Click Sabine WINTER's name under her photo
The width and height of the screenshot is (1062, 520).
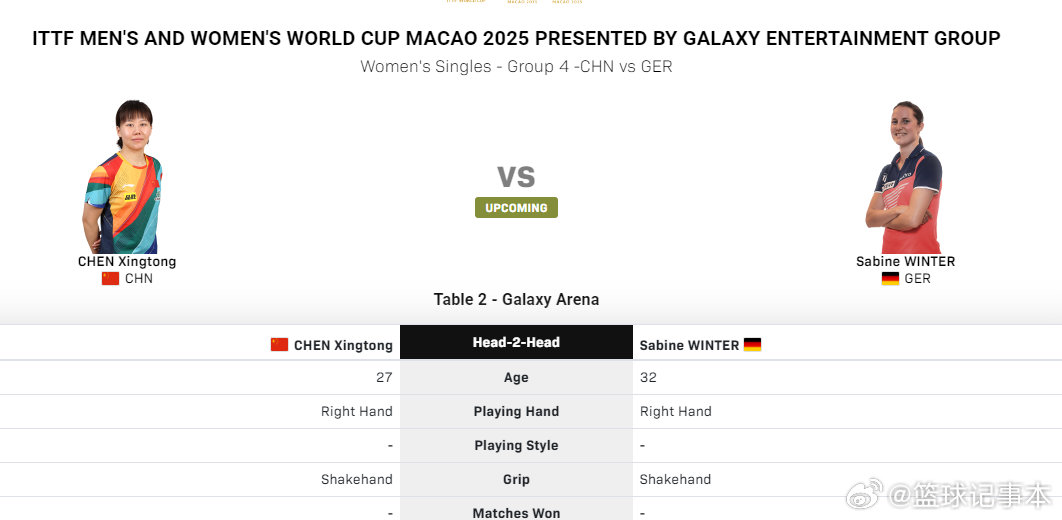[905, 262]
